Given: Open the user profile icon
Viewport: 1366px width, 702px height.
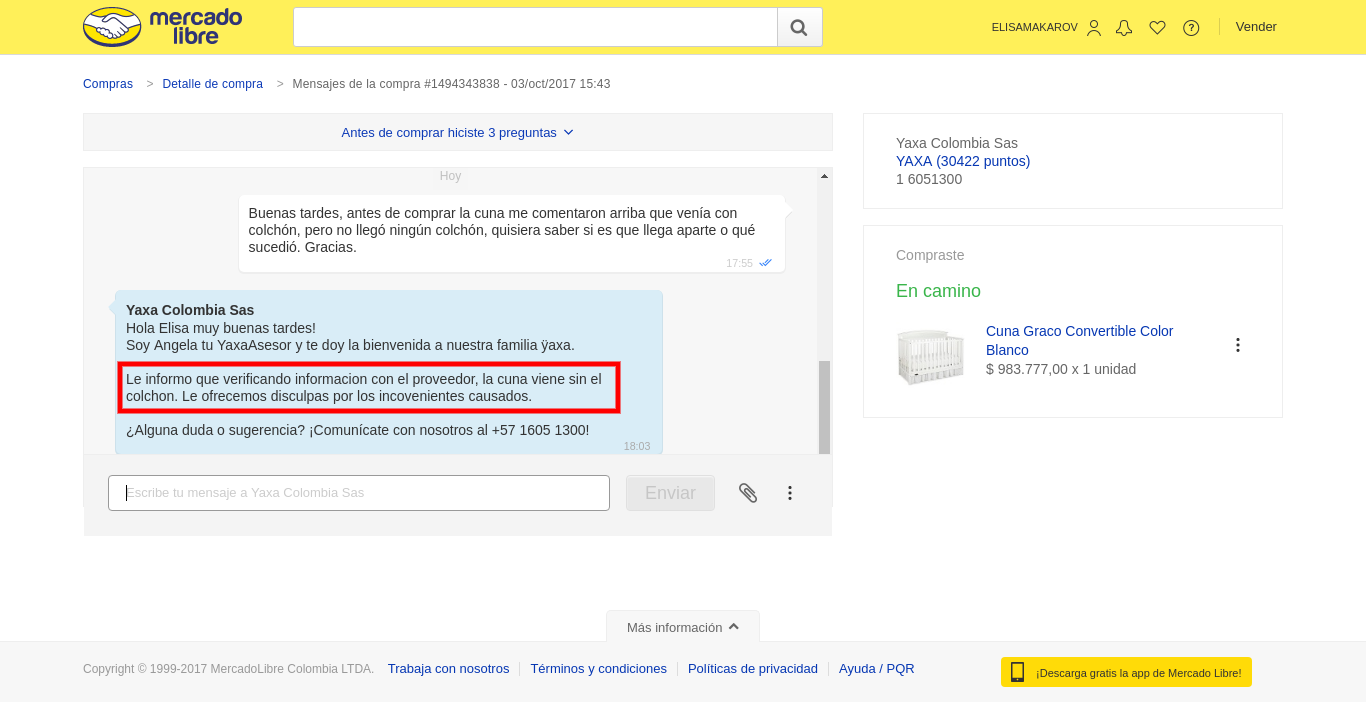Looking at the screenshot, I should (x=1094, y=28).
